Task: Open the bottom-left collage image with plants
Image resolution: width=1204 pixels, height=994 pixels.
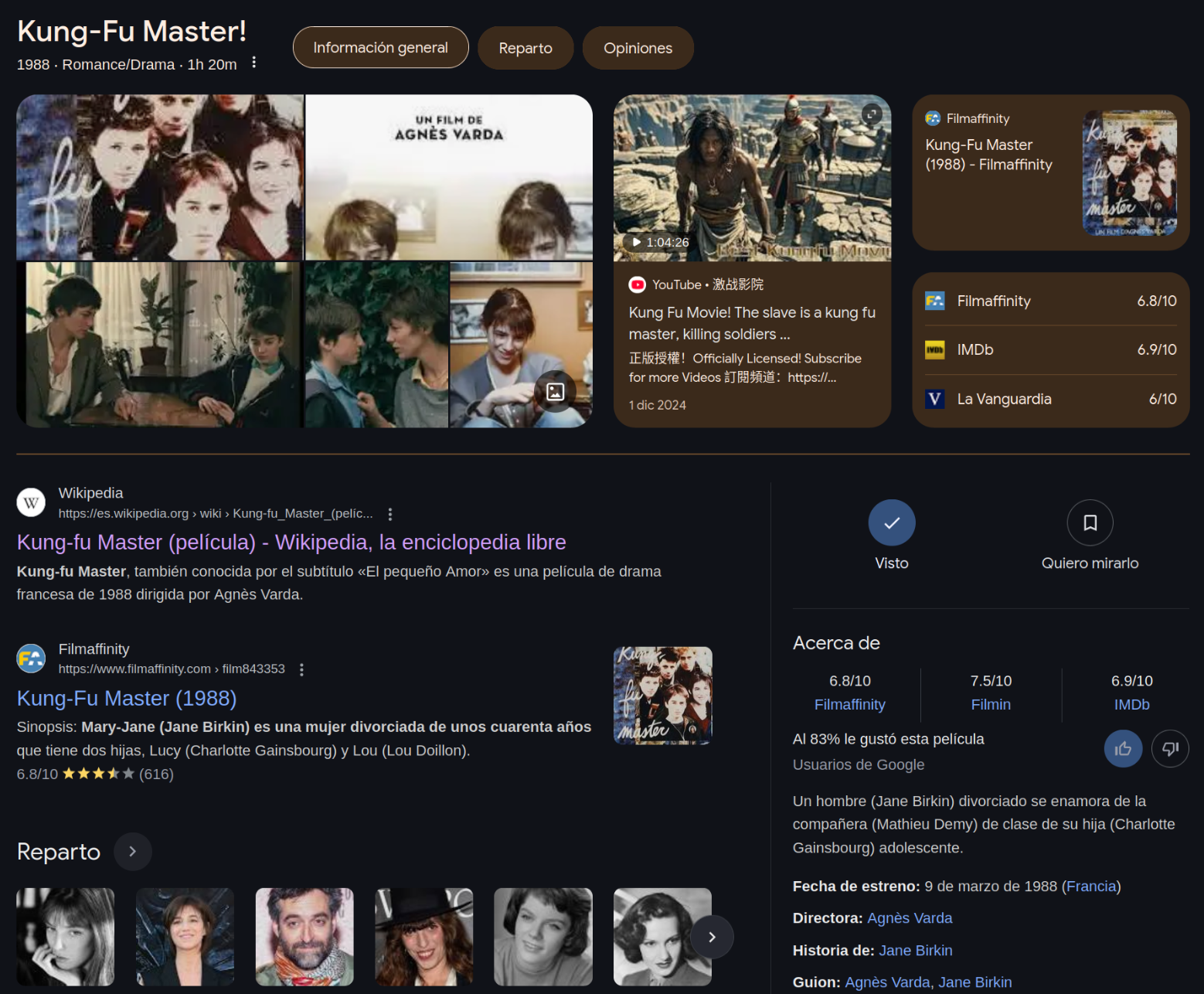Action: (x=160, y=345)
